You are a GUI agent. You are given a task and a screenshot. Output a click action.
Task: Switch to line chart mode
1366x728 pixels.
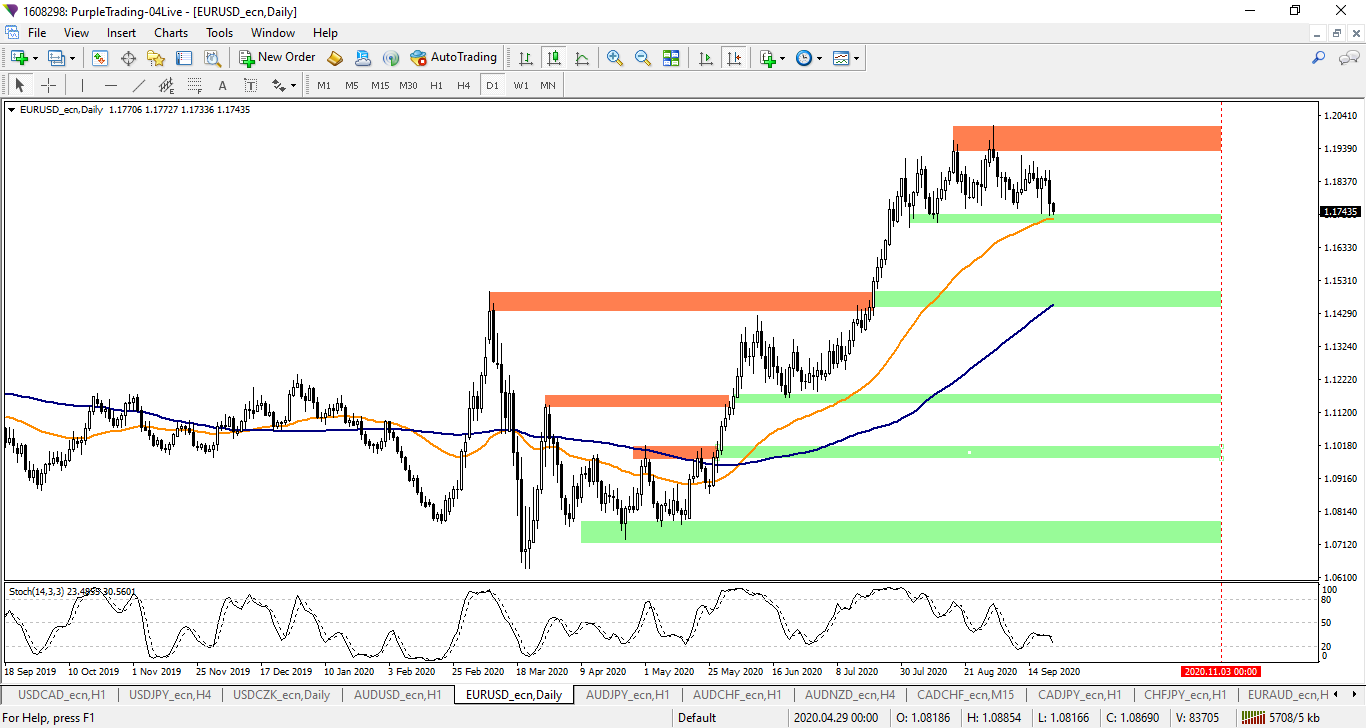(x=582, y=58)
